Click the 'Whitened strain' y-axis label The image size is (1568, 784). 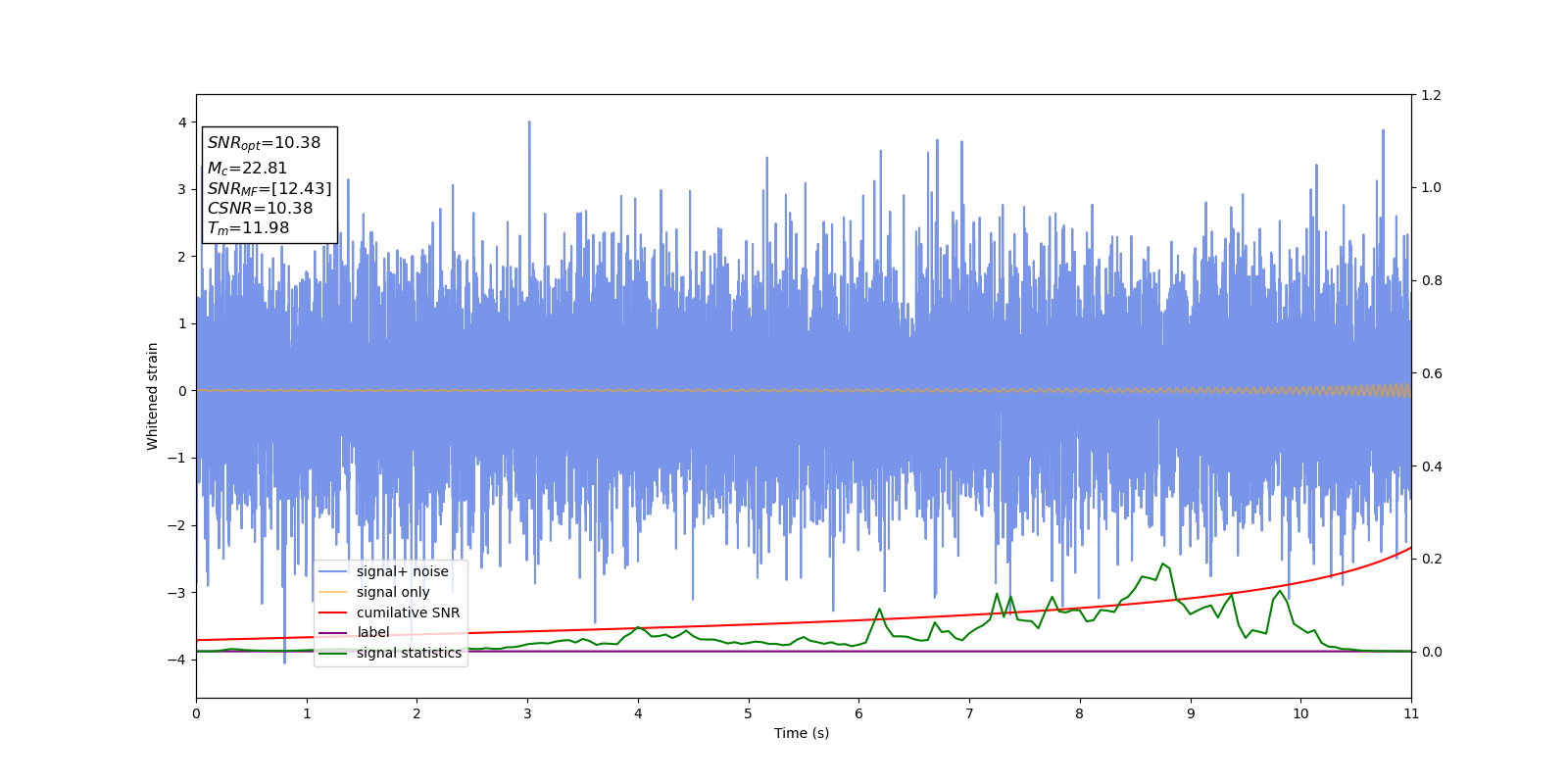click(153, 396)
